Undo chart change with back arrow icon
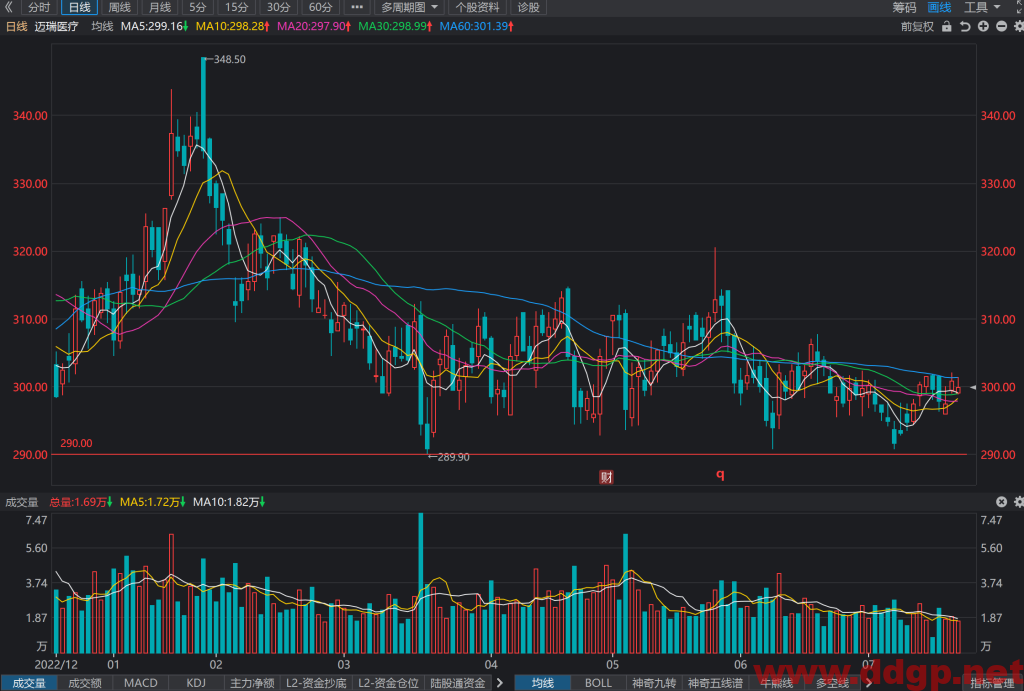 pos(965,27)
